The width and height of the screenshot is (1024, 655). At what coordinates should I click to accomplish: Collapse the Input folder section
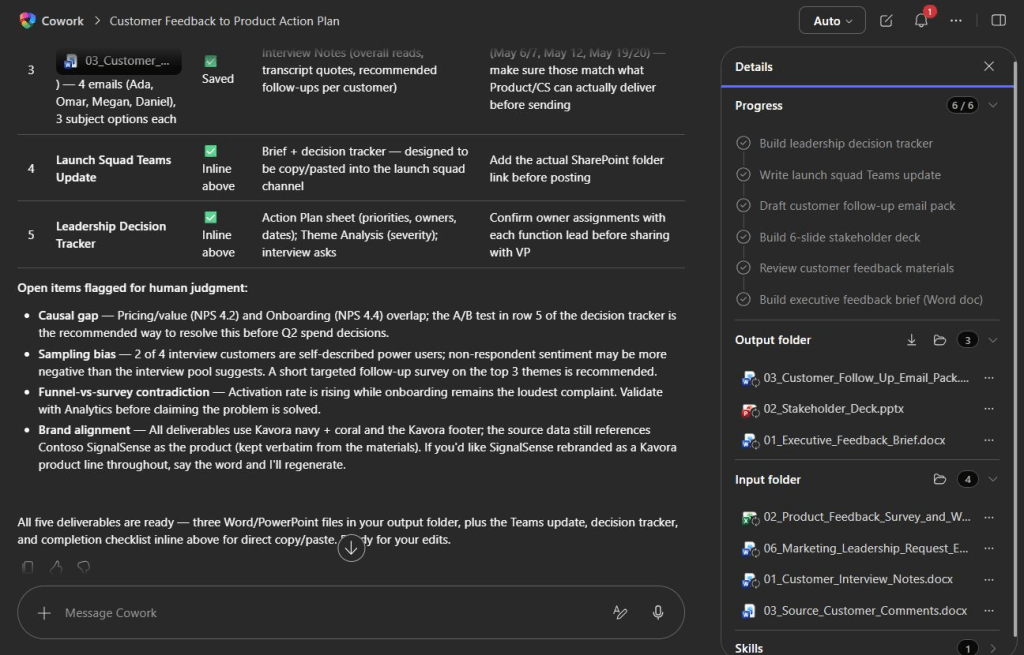993,479
